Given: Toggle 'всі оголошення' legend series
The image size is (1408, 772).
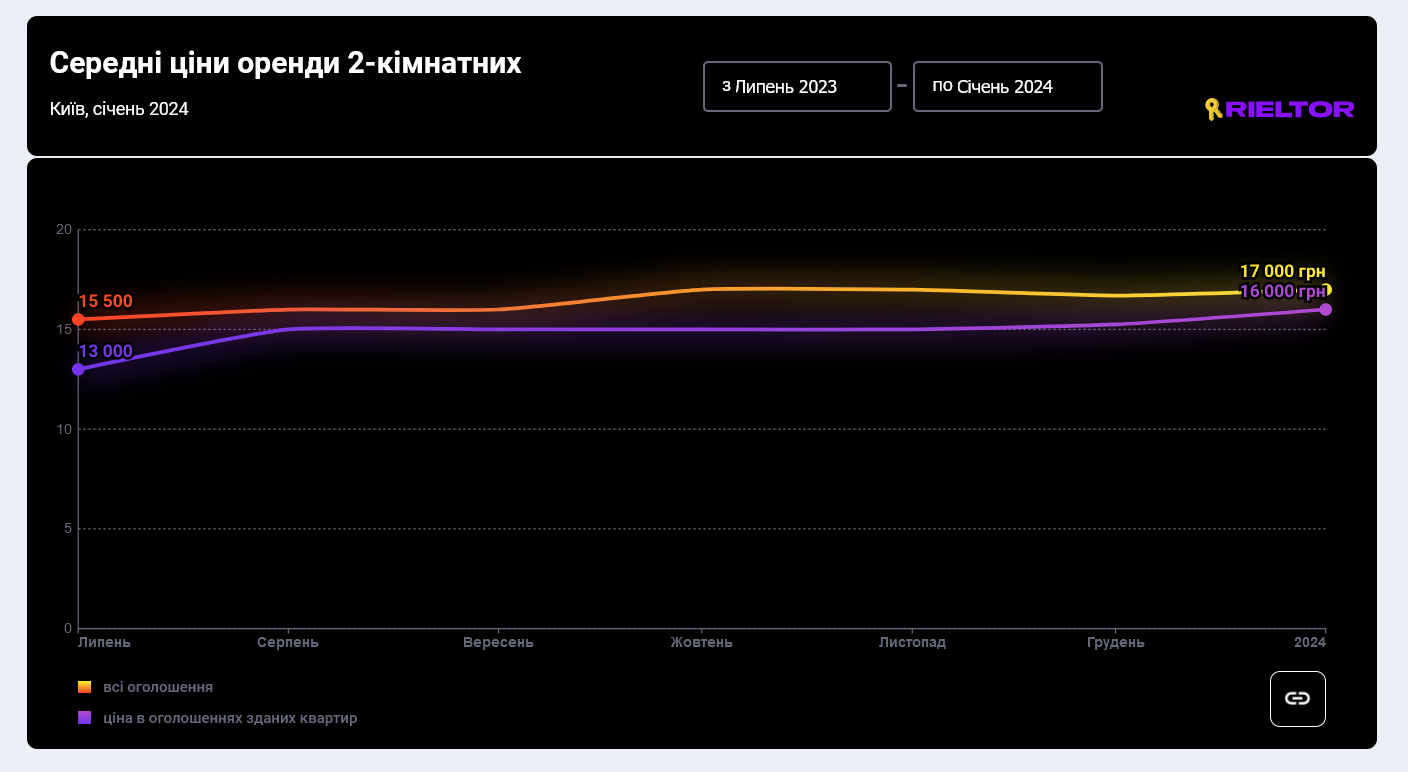Looking at the screenshot, I should coord(145,687).
